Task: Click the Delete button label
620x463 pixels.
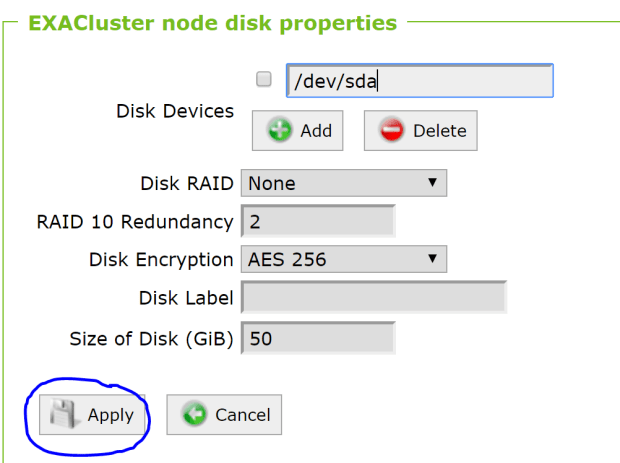Action: point(439,131)
